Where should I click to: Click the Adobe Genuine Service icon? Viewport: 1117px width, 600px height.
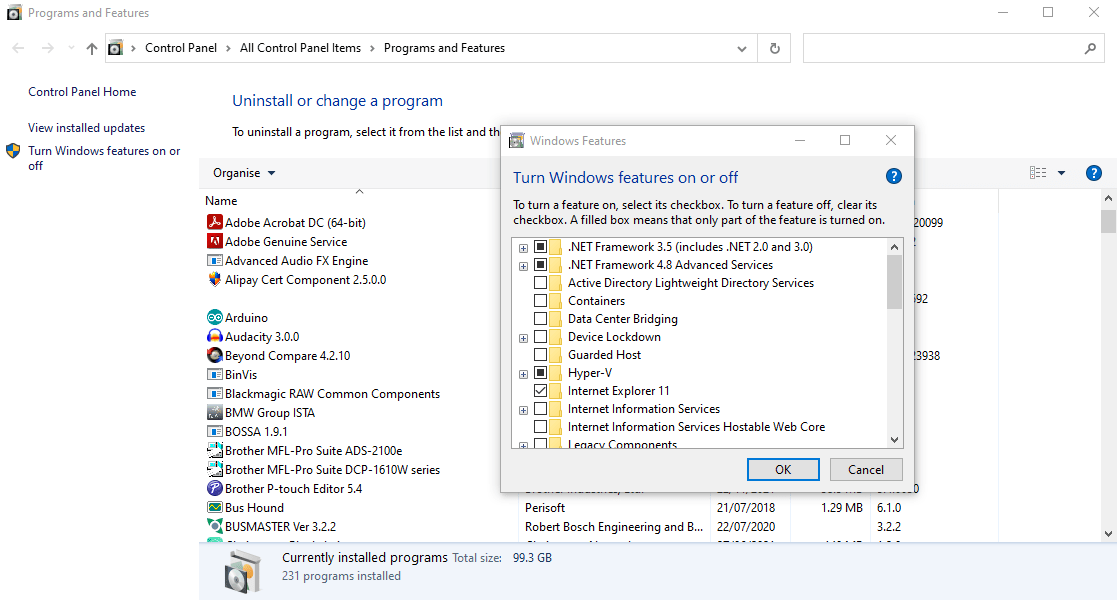pyautogui.click(x=214, y=242)
